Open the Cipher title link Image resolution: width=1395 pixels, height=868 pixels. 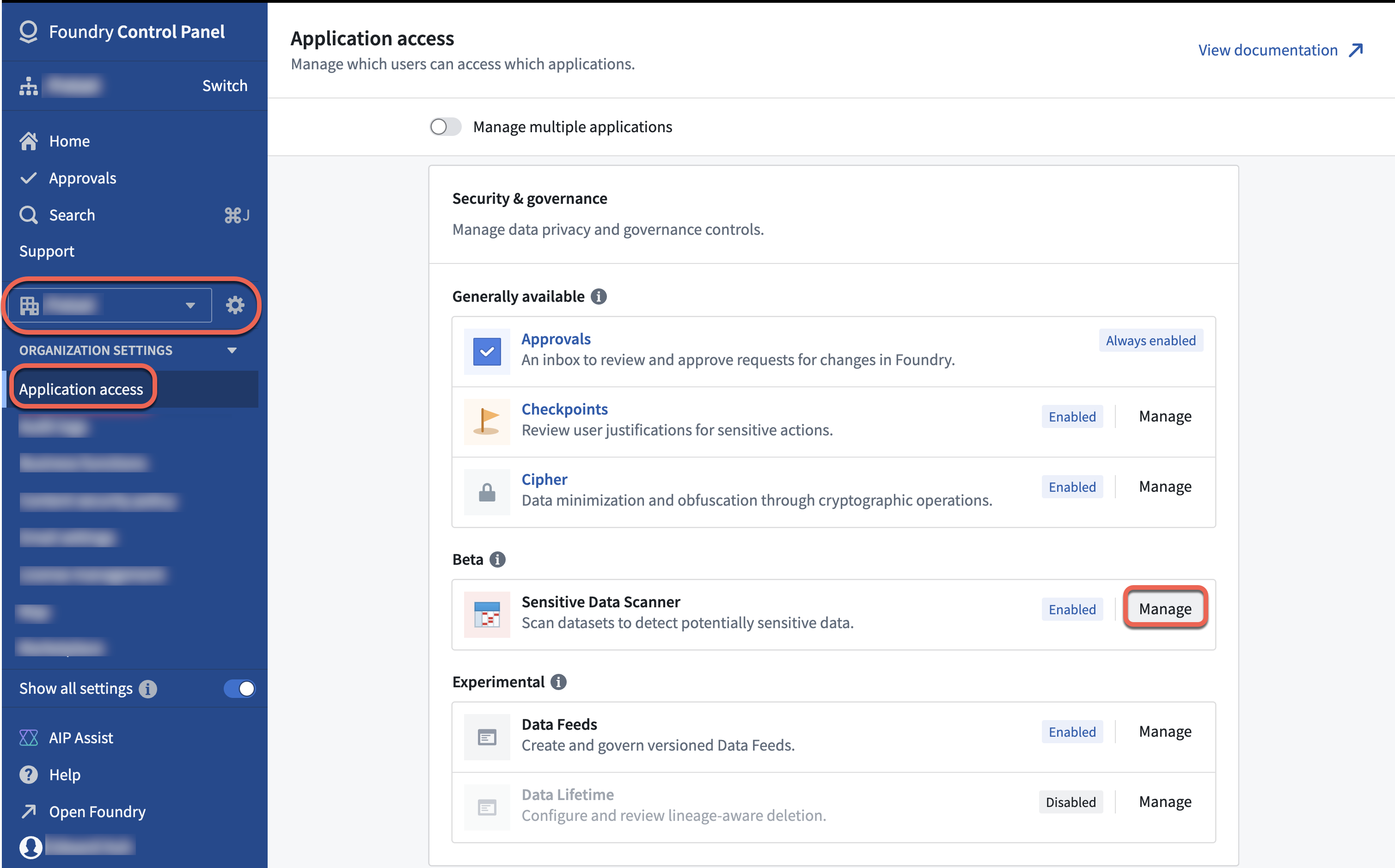(544, 479)
